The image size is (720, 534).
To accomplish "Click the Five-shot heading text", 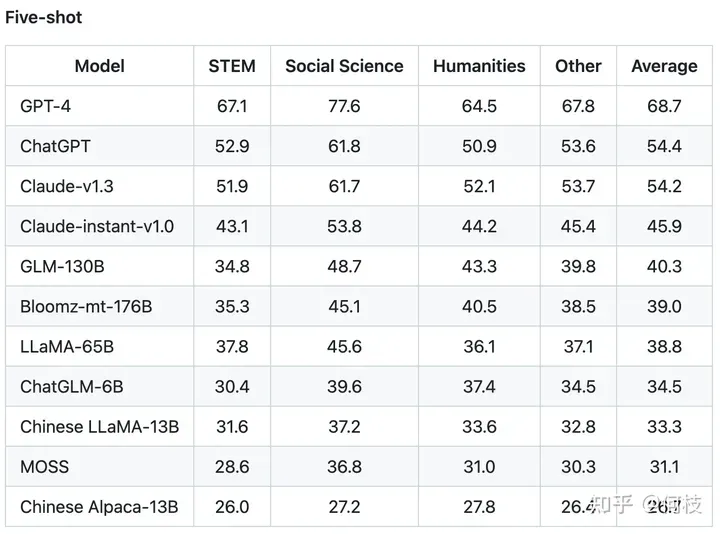I will [44, 17].
